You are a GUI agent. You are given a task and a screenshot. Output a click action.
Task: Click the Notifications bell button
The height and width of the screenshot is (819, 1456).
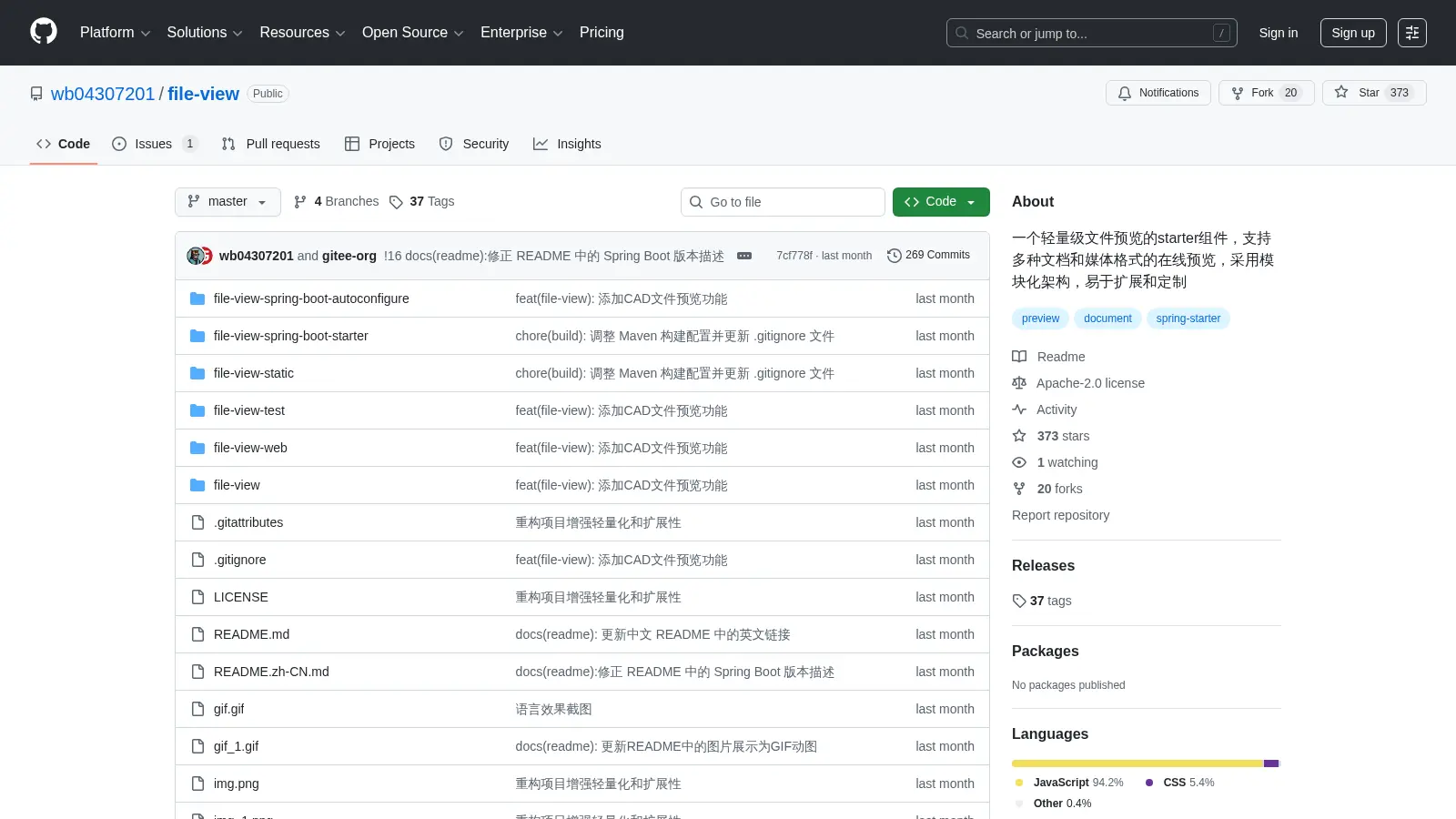(x=1158, y=93)
